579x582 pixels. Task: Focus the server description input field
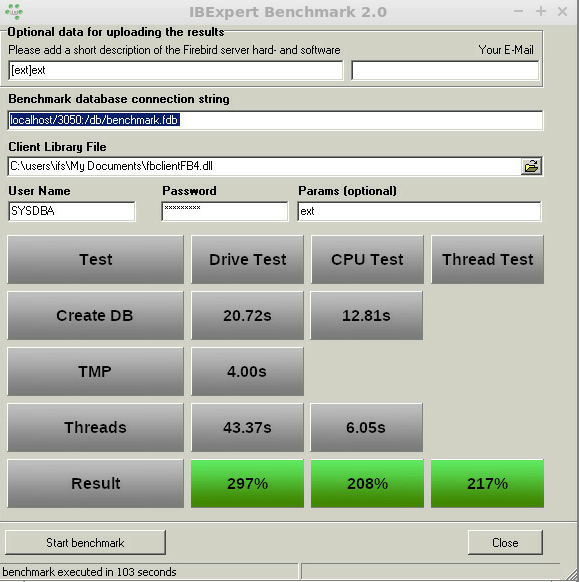(x=176, y=71)
